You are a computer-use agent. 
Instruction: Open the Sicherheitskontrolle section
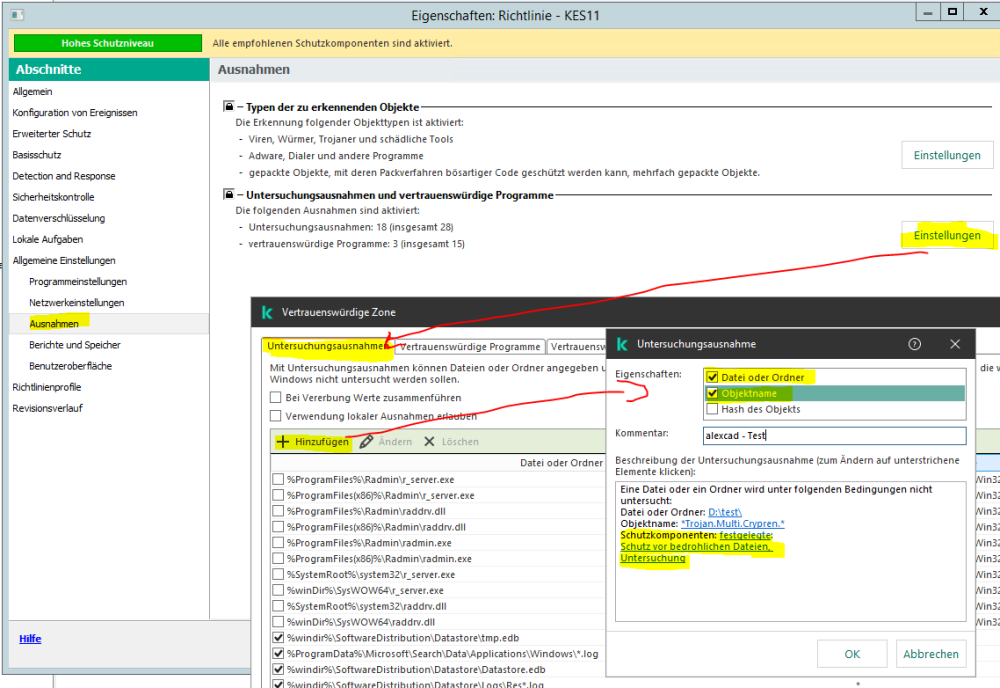pyautogui.click(x=54, y=197)
